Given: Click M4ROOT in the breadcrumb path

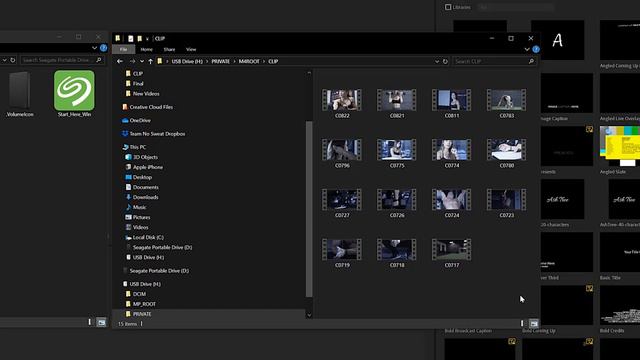Looking at the screenshot, I should pos(249,61).
